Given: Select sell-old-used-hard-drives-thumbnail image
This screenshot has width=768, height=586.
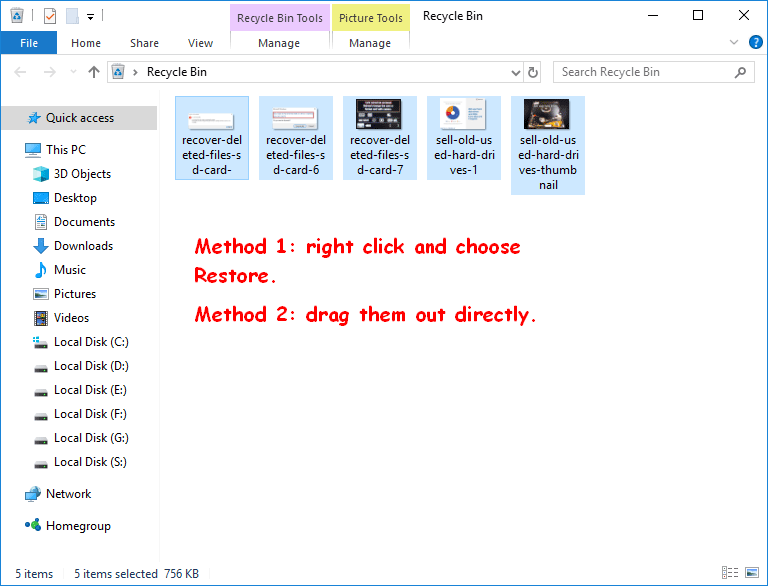Looking at the screenshot, I should coord(547,114).
